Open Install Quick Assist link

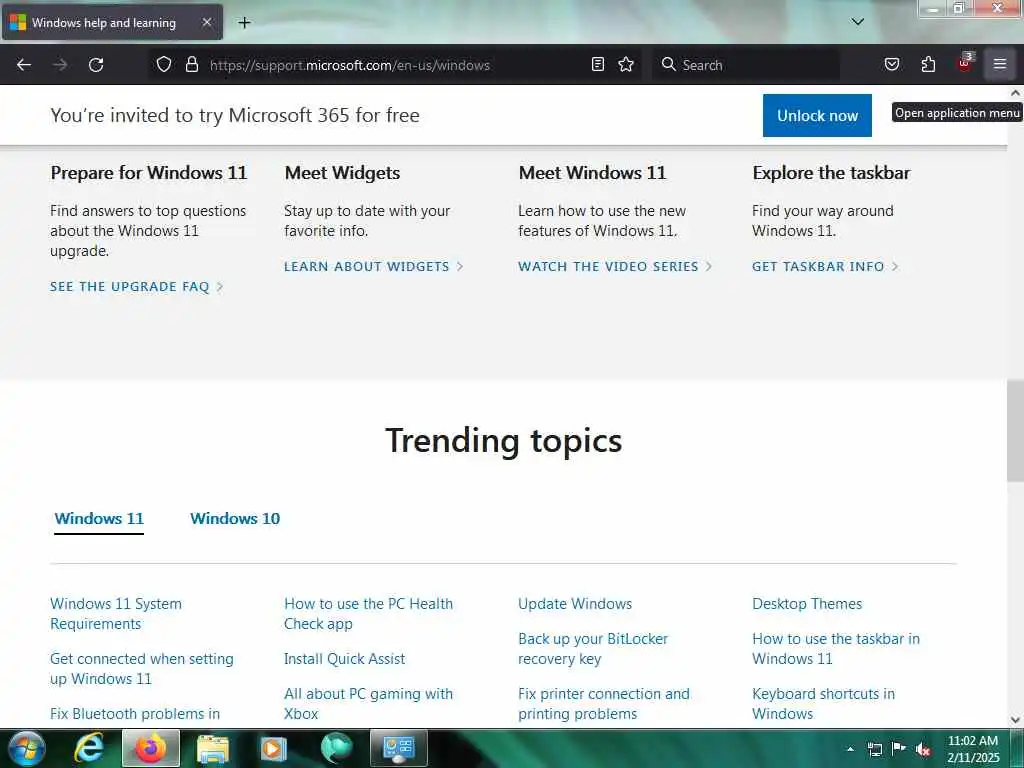tap(344, 659)
